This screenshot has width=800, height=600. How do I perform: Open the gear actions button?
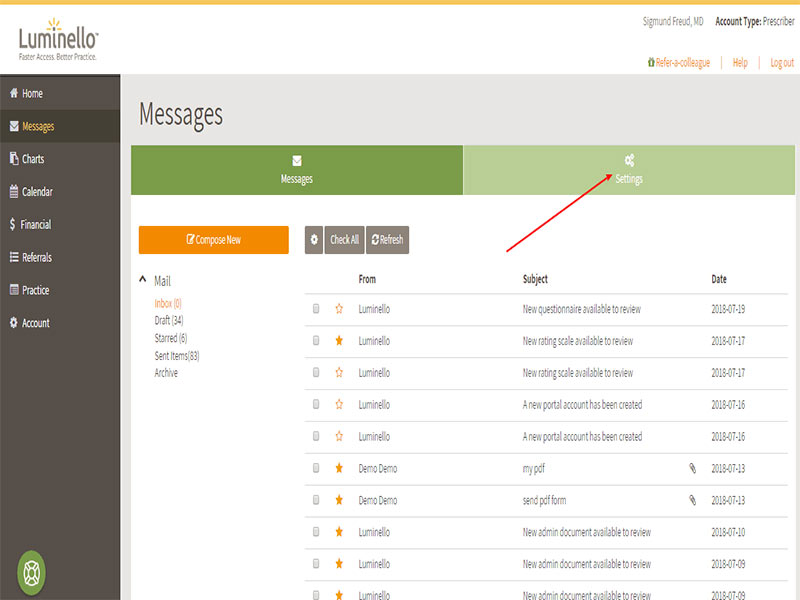pyautogui.click(x=314, y=239)
